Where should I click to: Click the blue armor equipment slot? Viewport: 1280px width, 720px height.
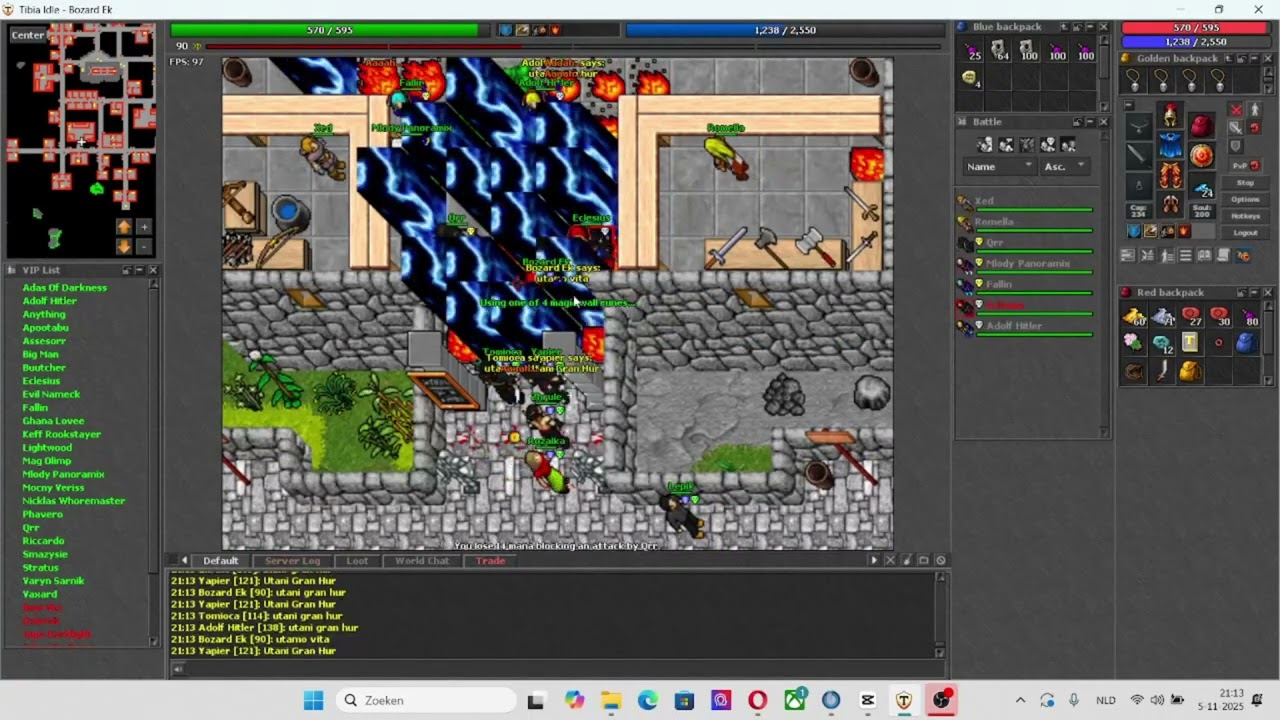pos(1170,145)
